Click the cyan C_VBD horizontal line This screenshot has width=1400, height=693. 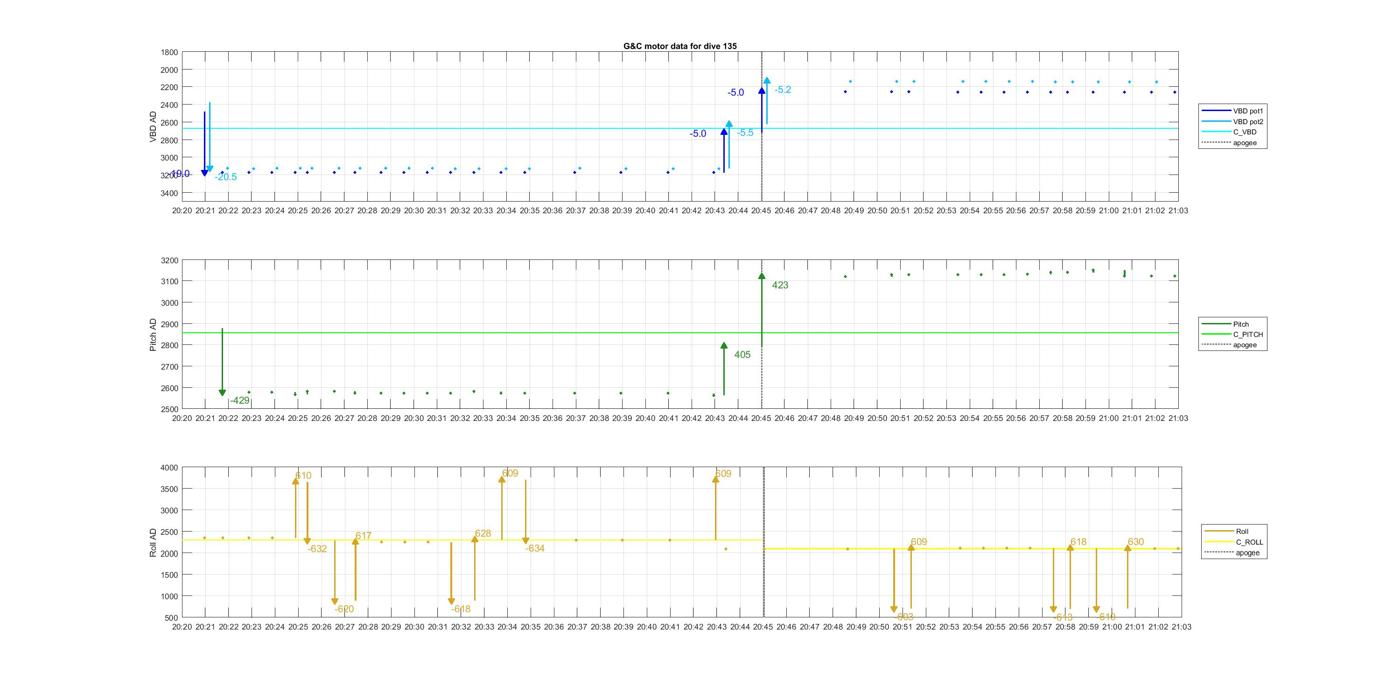[680, 128]
